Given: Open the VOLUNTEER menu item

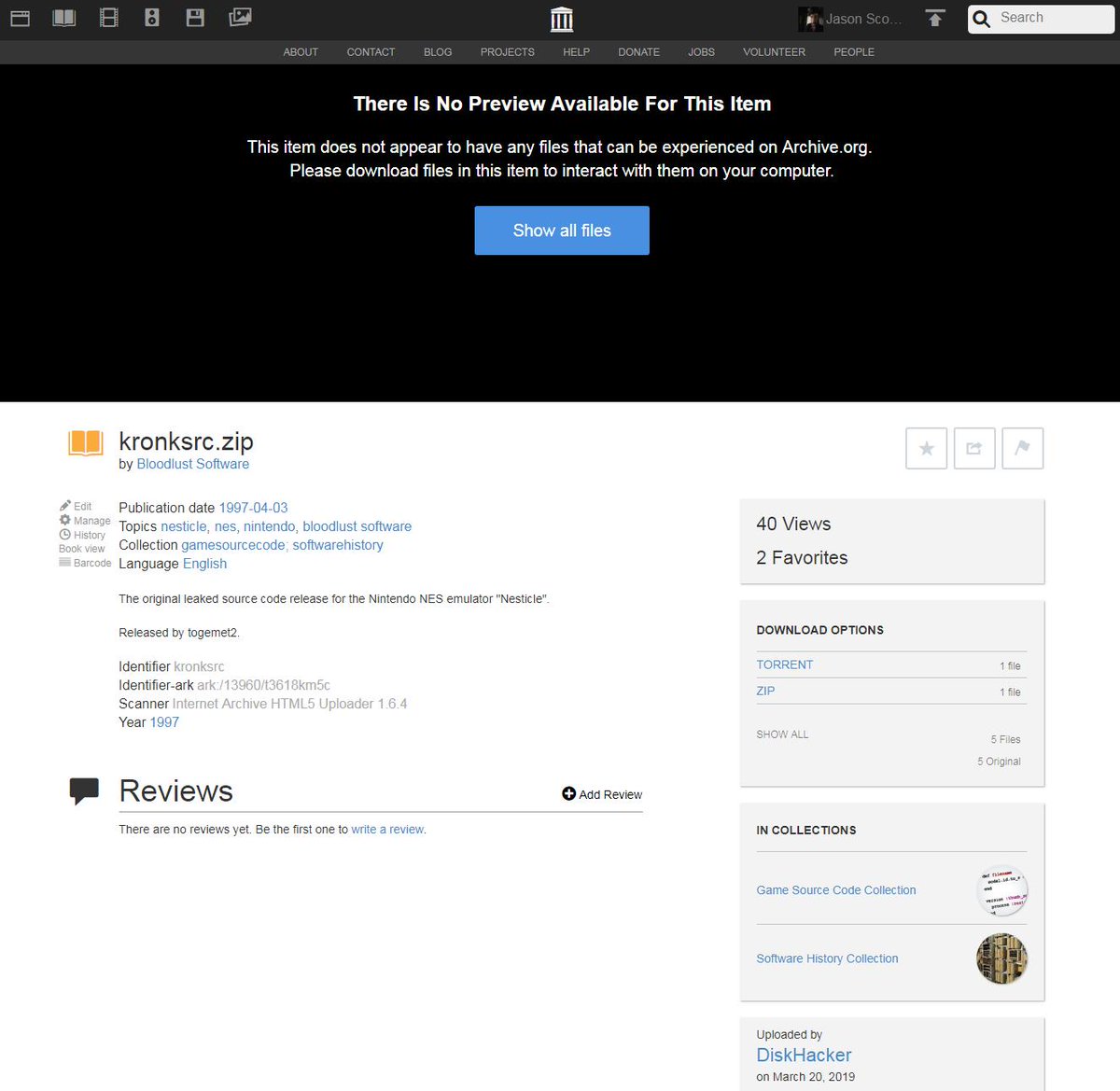Looking at the screenshot, I should (774, 52).
